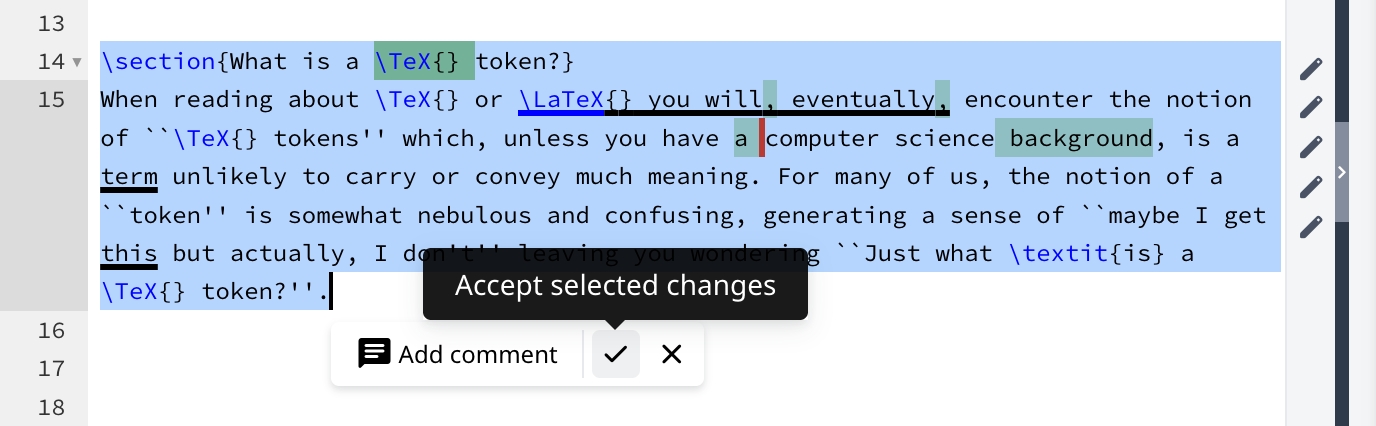Image resolution: width=1376 pixels, height=426 pixels.
Task: Click the red deletion marker before "computer"
Action: pos(762,139)
